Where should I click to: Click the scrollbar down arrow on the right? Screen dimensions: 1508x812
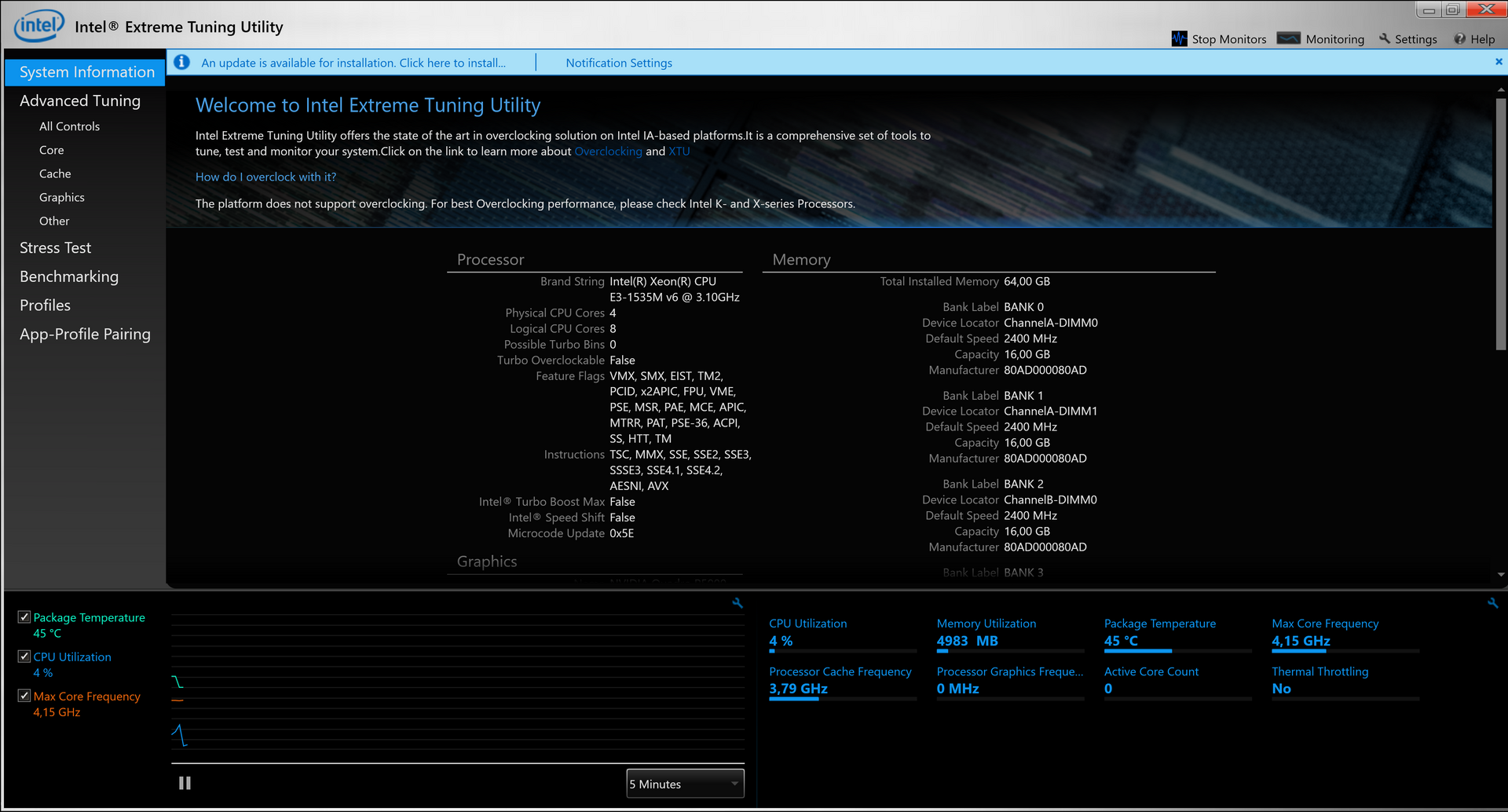1501,574
